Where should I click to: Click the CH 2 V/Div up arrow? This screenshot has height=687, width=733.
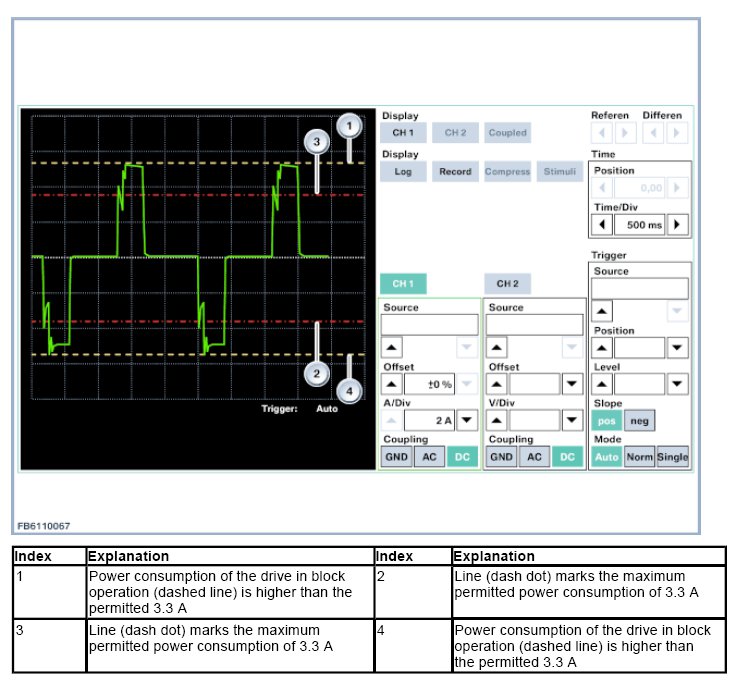(x=497, y=421)
